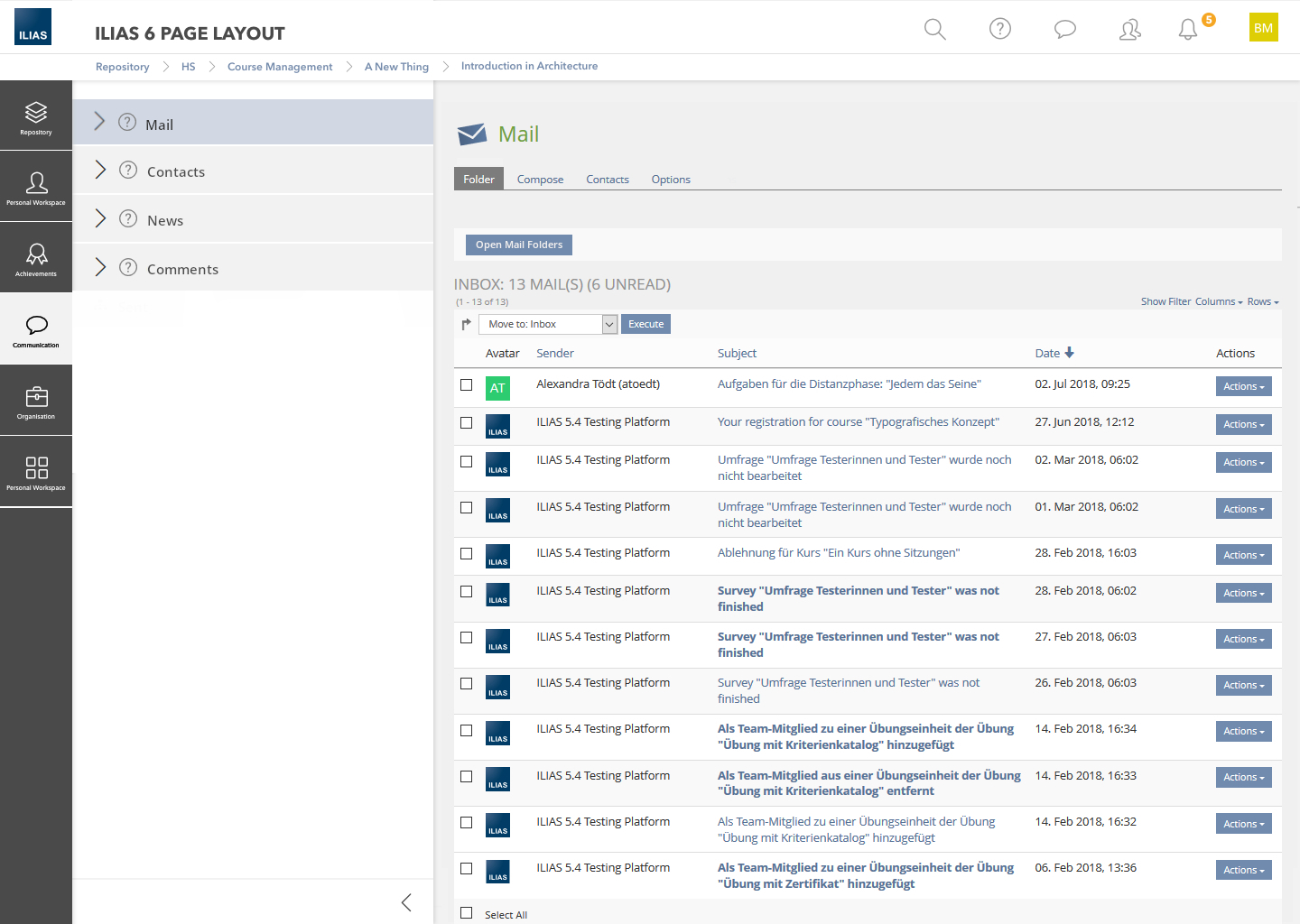Click the Open Mail Folders button

519,245
